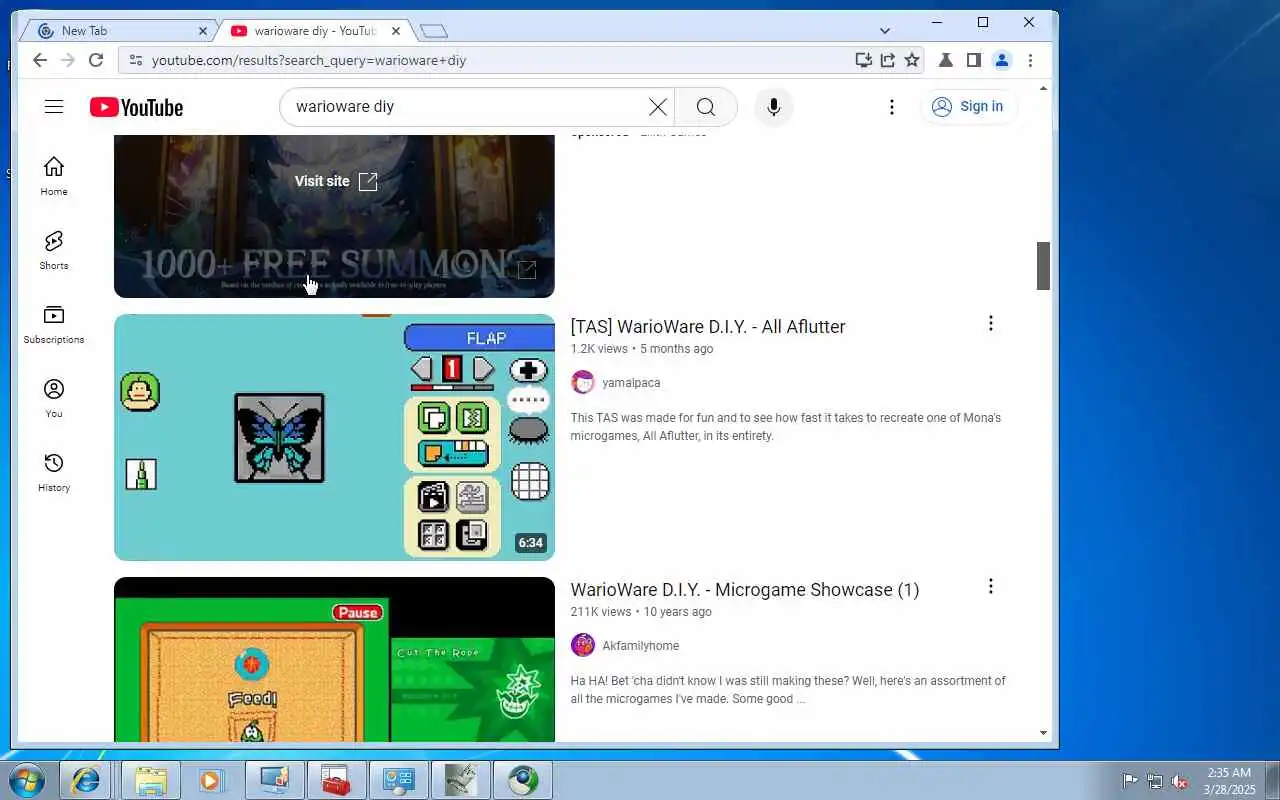Click the page vertical scrollbar thumb
This screenshot has width=1280, height=800.
(1043, 266)
